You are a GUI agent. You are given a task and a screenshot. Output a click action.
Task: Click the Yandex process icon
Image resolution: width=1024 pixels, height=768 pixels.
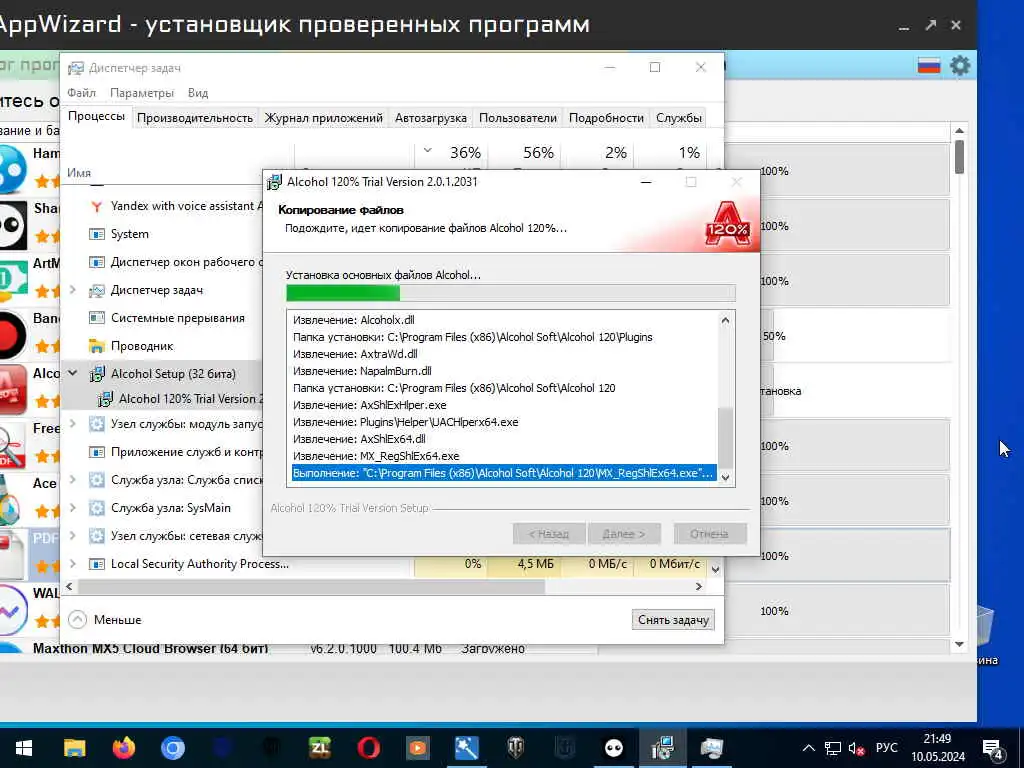pos(97,206)
